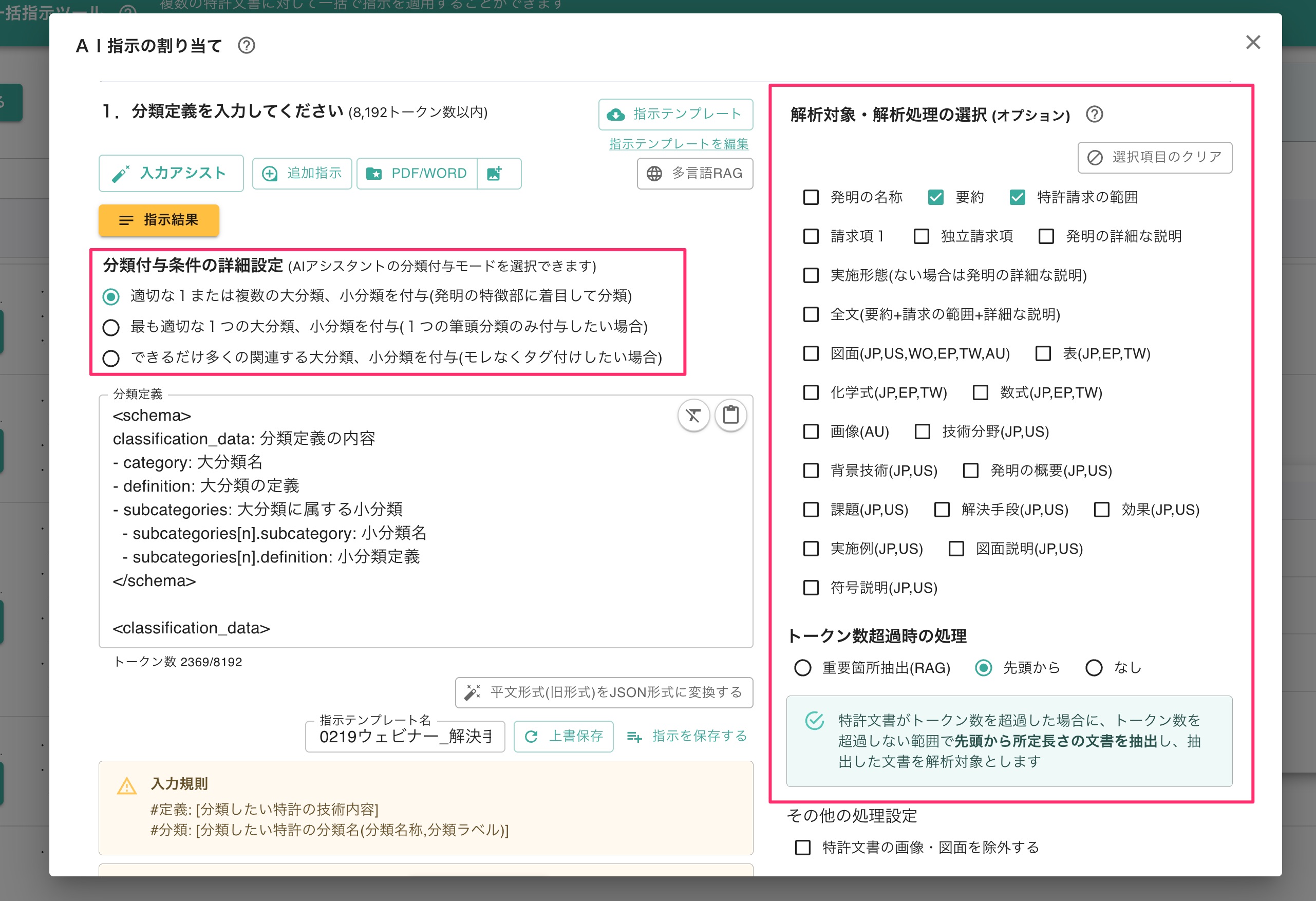The width and height of the screenshot is (1316, 901).
Task: Click the image upload icon button
Action: (x=498, y=173)
